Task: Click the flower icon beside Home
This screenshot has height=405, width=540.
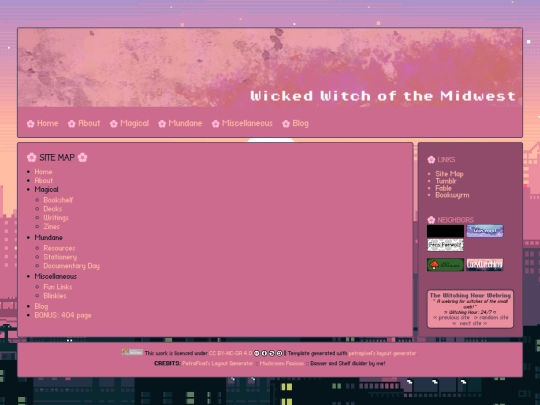Action: tap(31, 124)
